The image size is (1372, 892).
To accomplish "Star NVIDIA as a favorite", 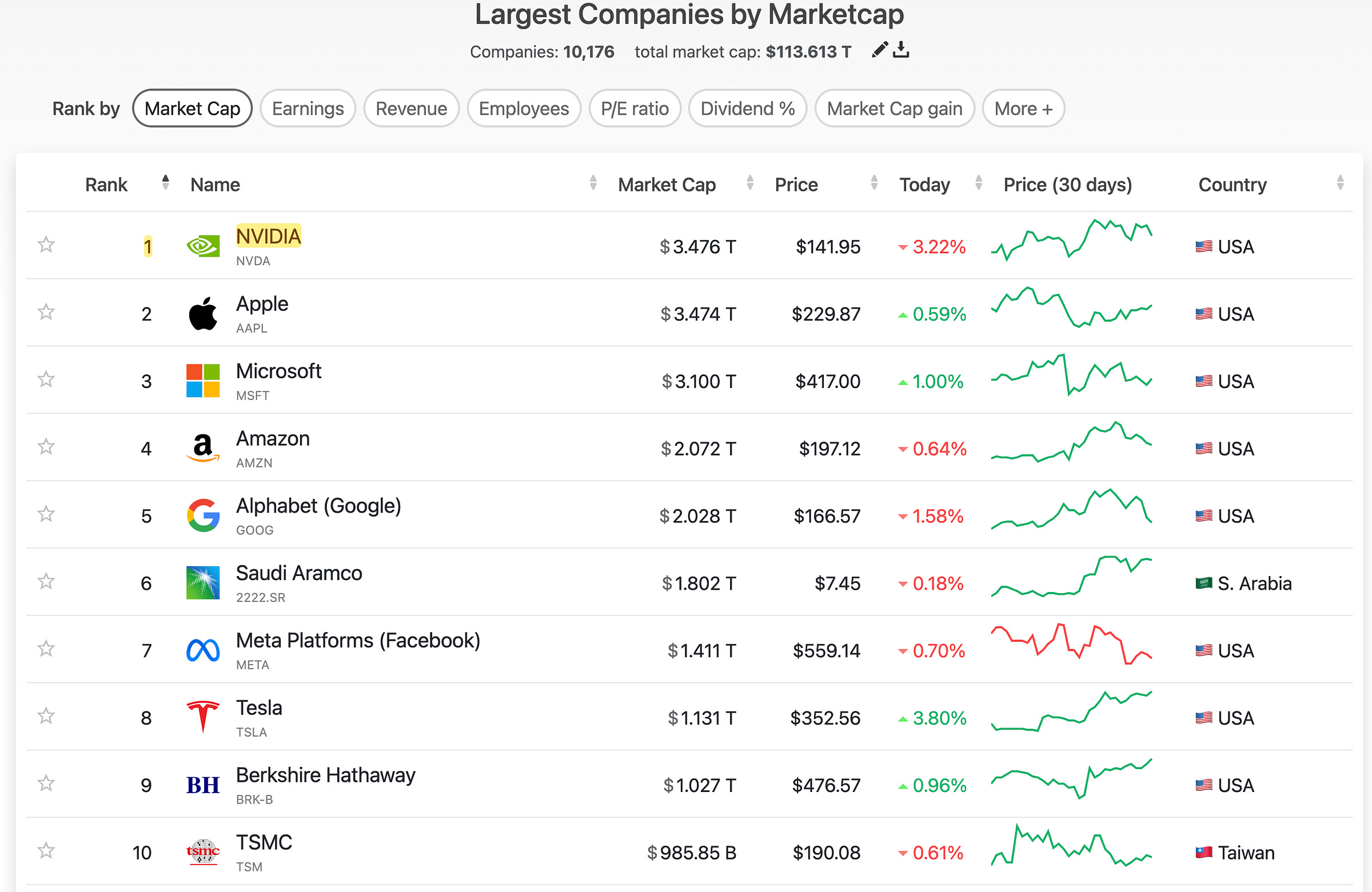I will point(46,245).
